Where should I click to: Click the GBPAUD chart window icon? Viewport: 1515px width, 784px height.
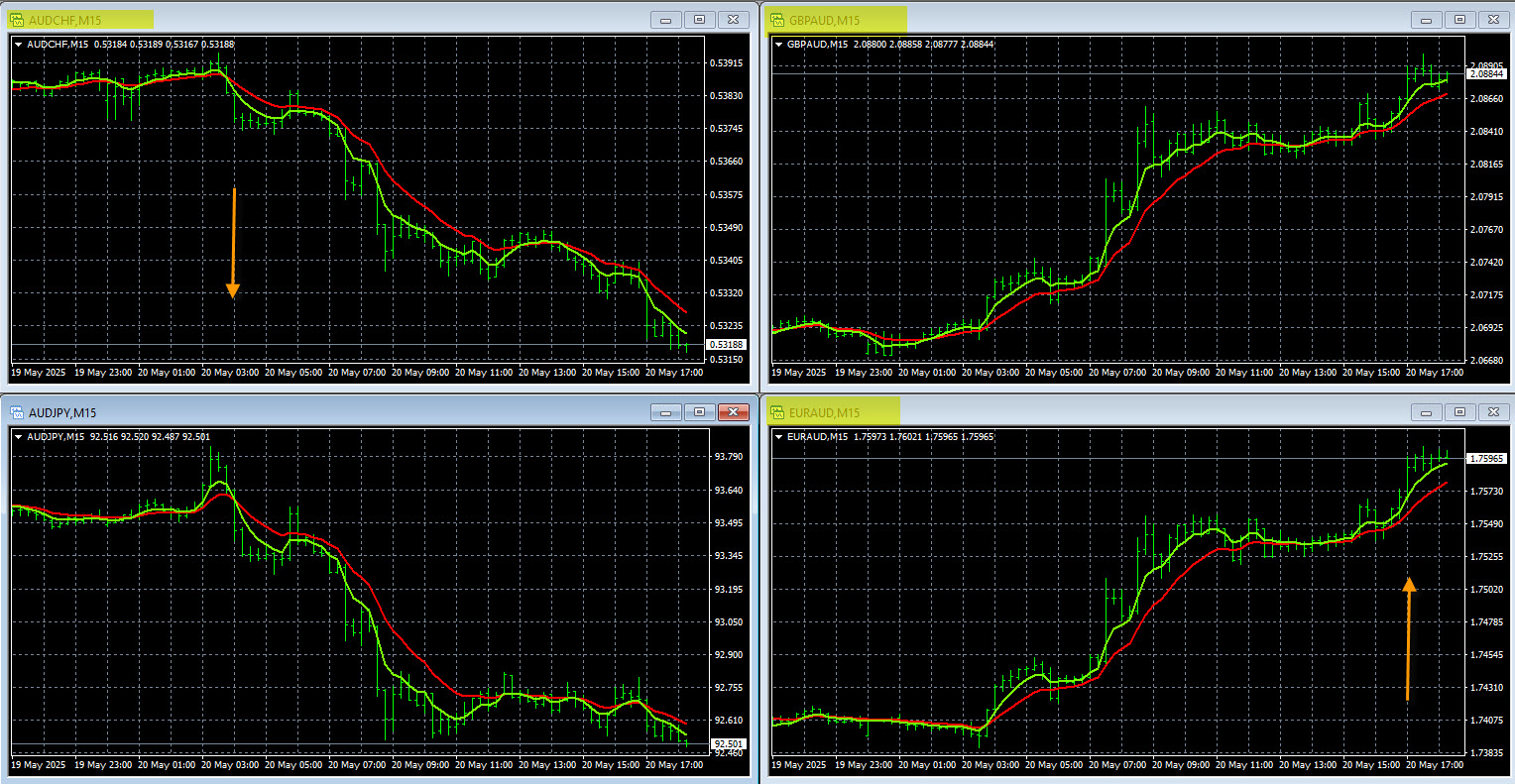777,20
